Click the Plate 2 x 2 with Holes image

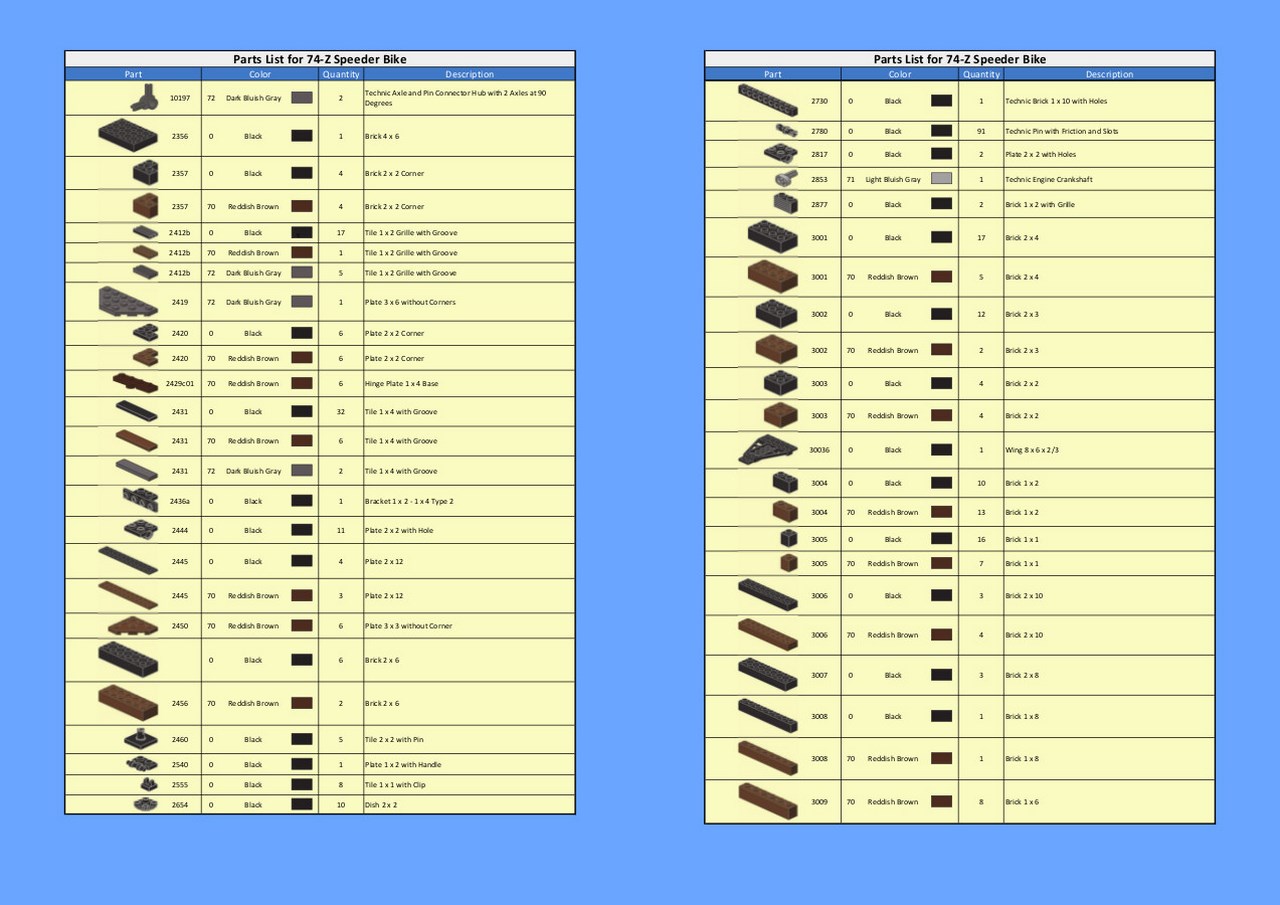tap(781, 154)
